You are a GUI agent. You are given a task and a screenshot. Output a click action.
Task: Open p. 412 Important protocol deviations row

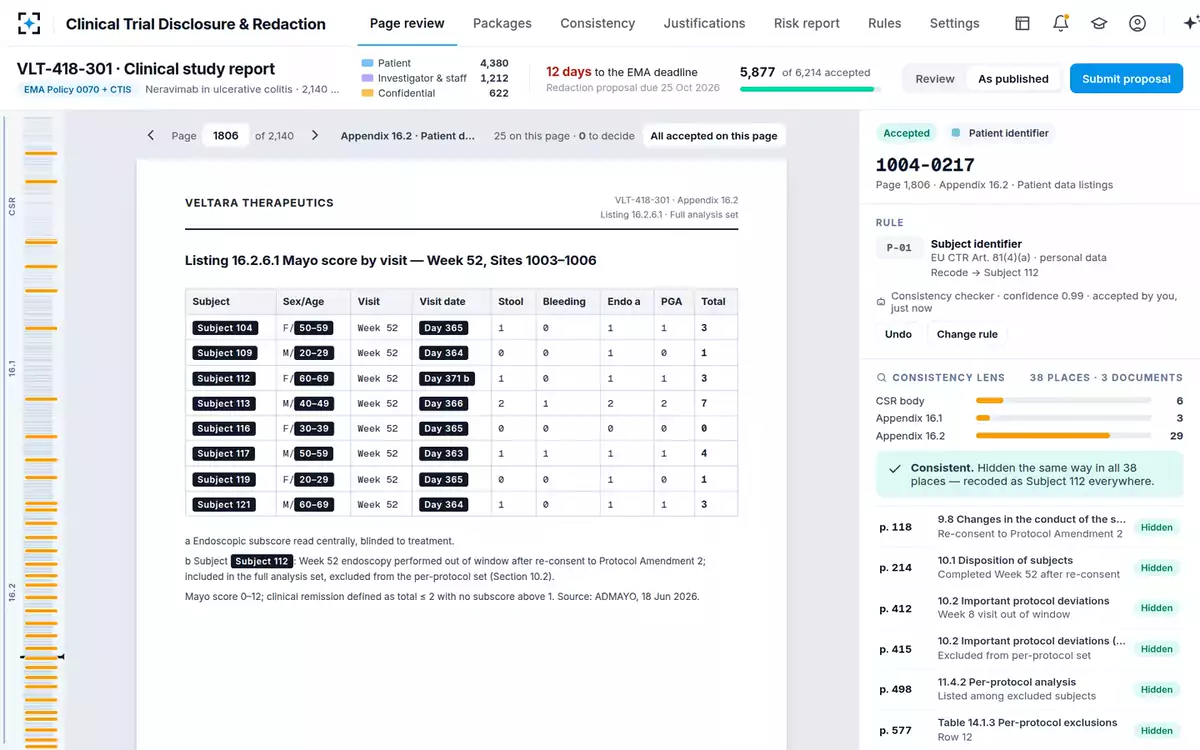[1030, 608]
